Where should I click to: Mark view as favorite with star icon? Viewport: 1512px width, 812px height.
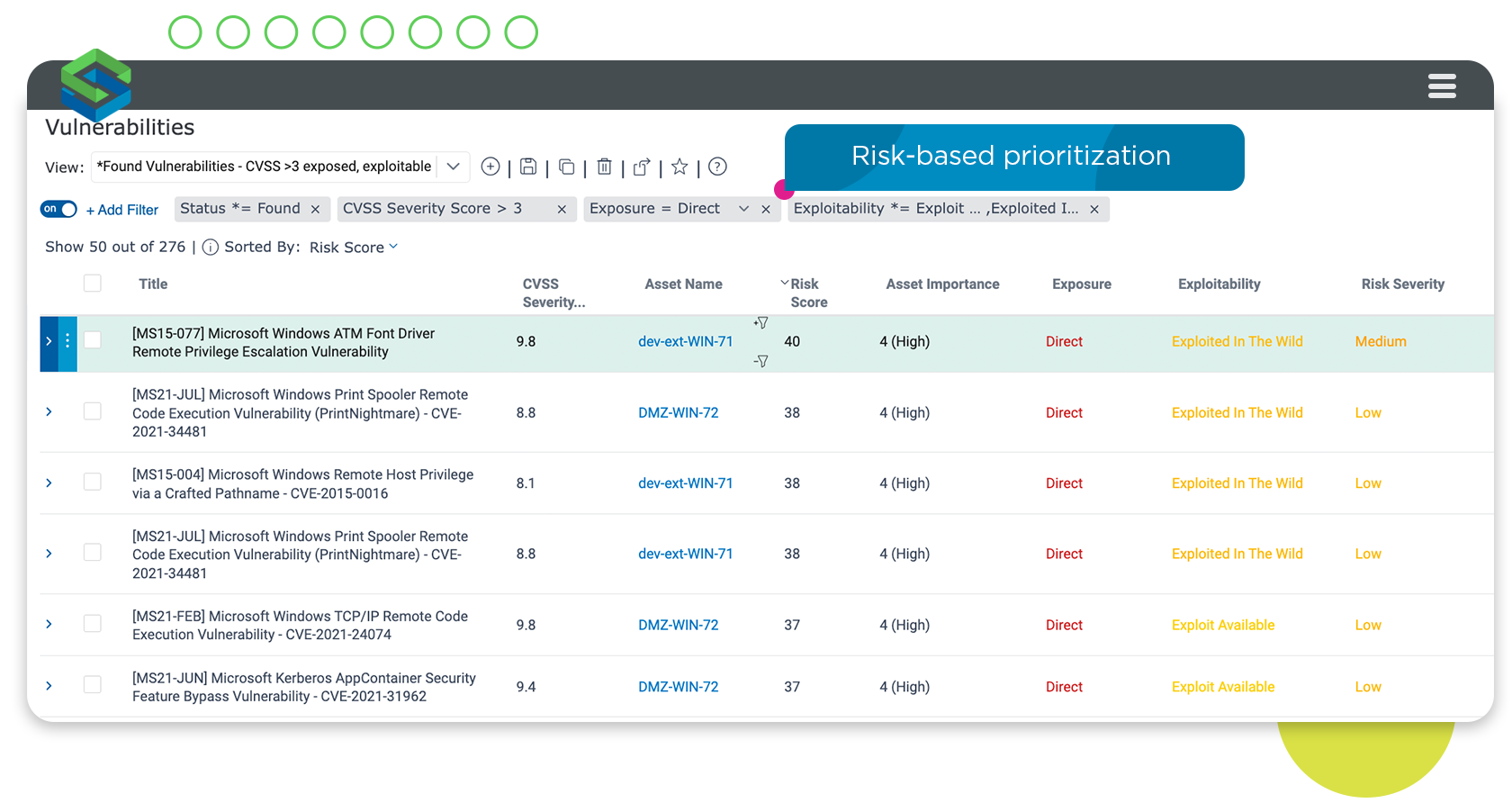679,167
